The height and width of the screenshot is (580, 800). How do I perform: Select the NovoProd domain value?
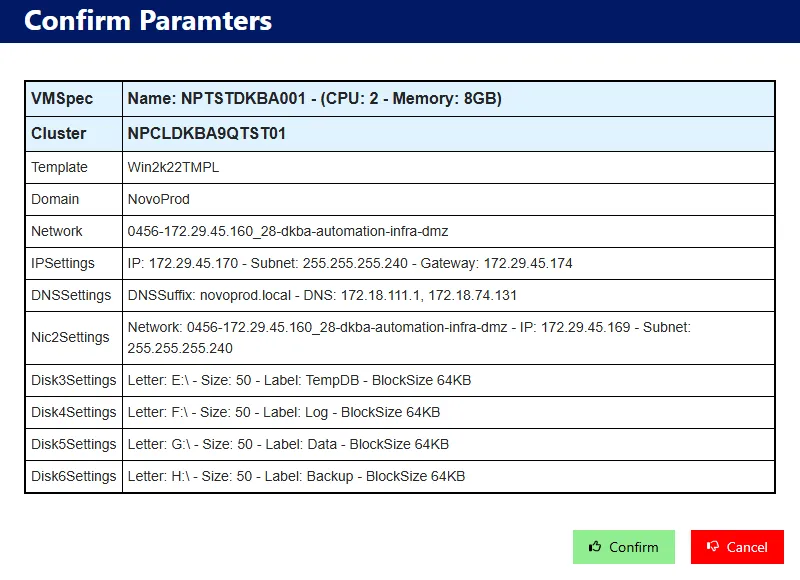[x=158, y=199]
